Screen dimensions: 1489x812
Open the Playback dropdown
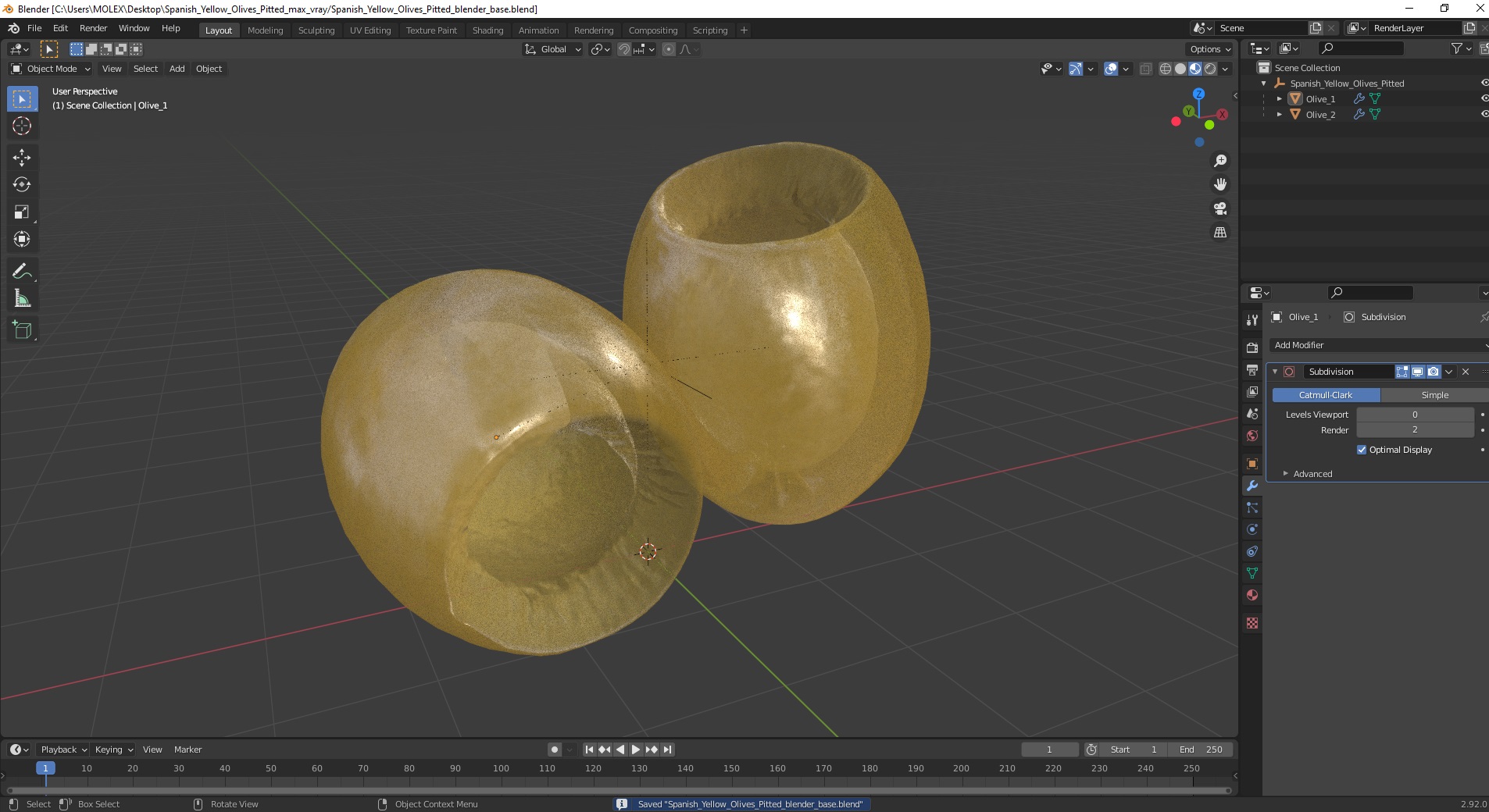(x=63, y=750)
